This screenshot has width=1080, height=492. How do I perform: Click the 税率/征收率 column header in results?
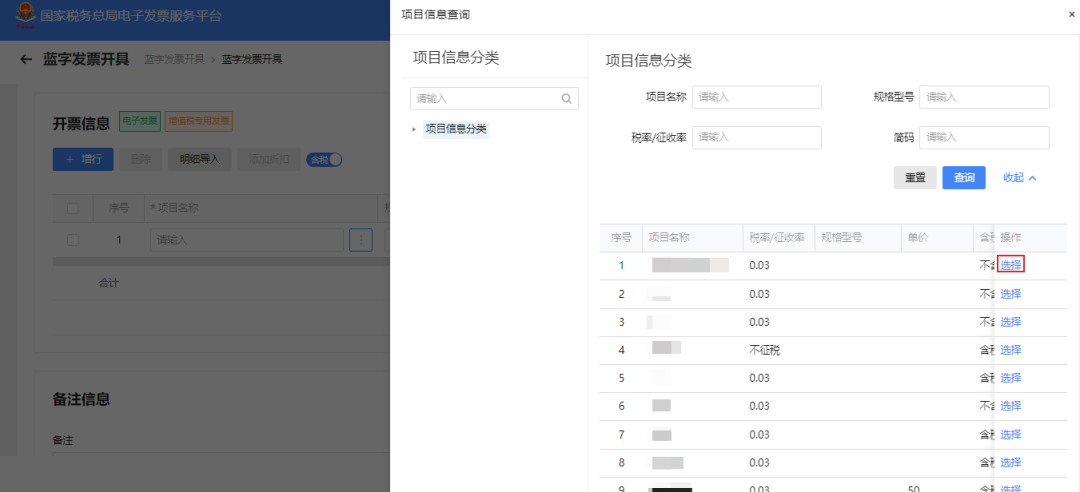coord(777,237)
